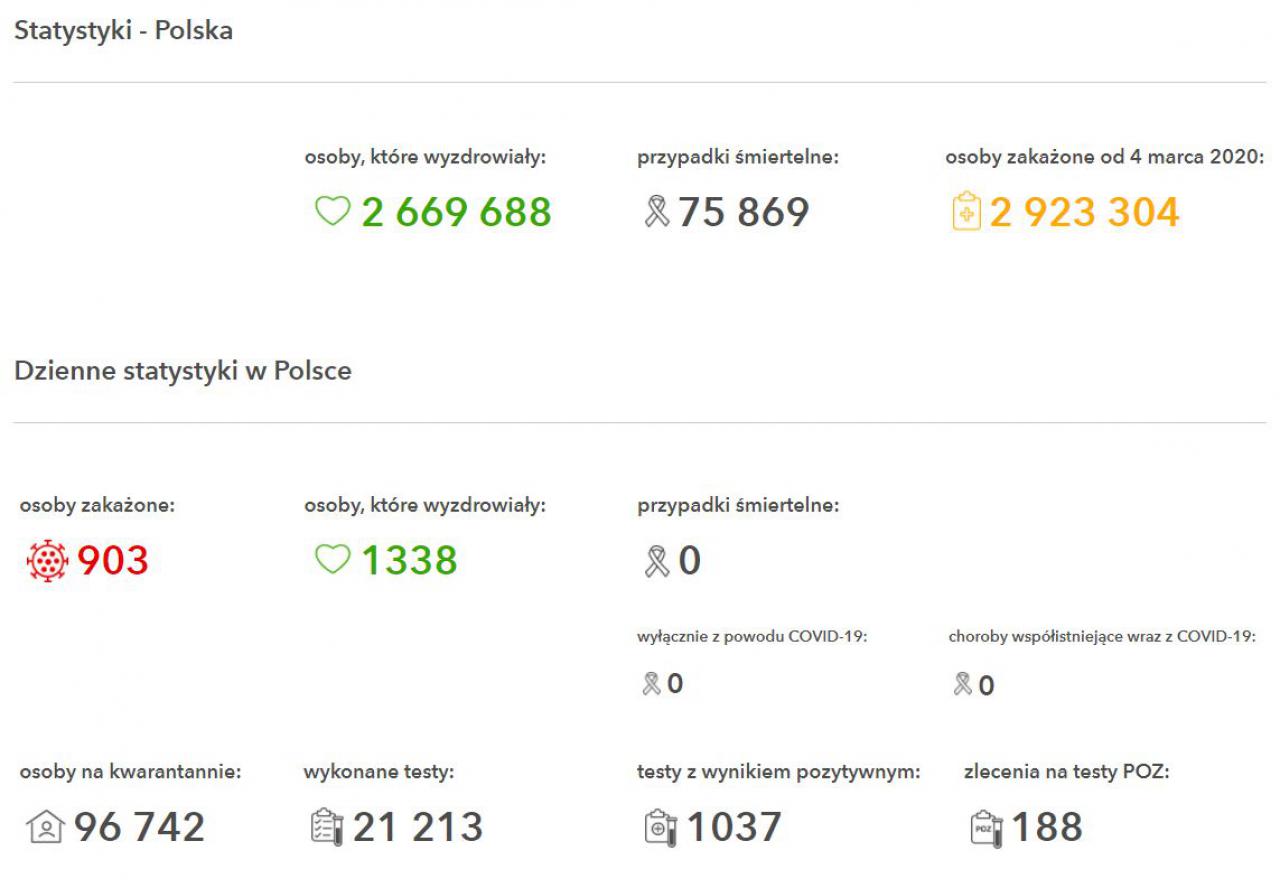
Task: Click the total infected number 2 923 304
Action: pyautogui.click(x=1085, y=212)
